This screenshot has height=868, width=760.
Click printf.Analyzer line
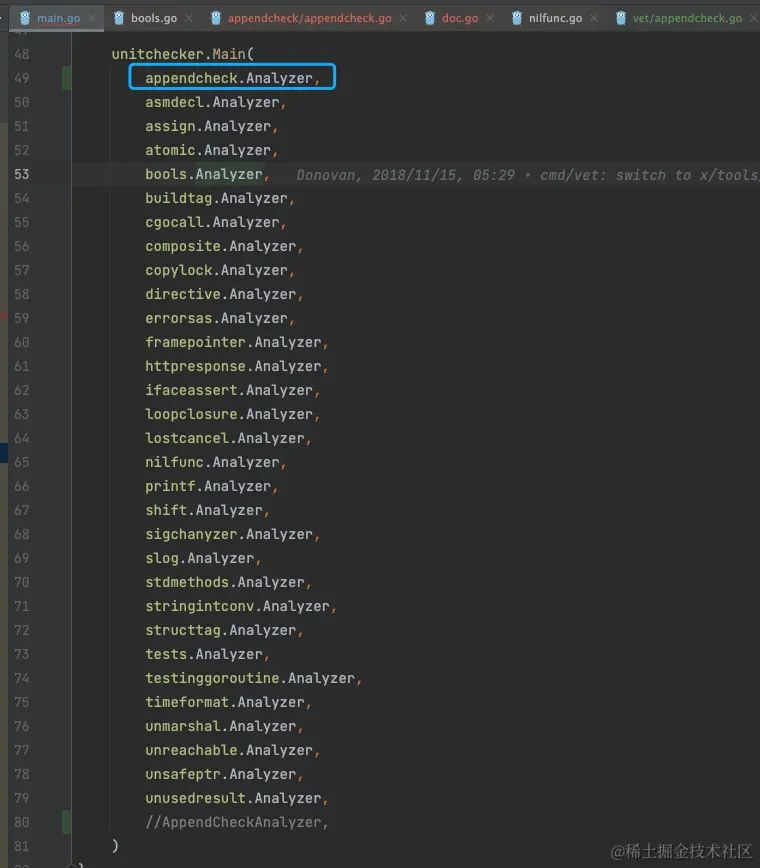[x=211, y=486]
